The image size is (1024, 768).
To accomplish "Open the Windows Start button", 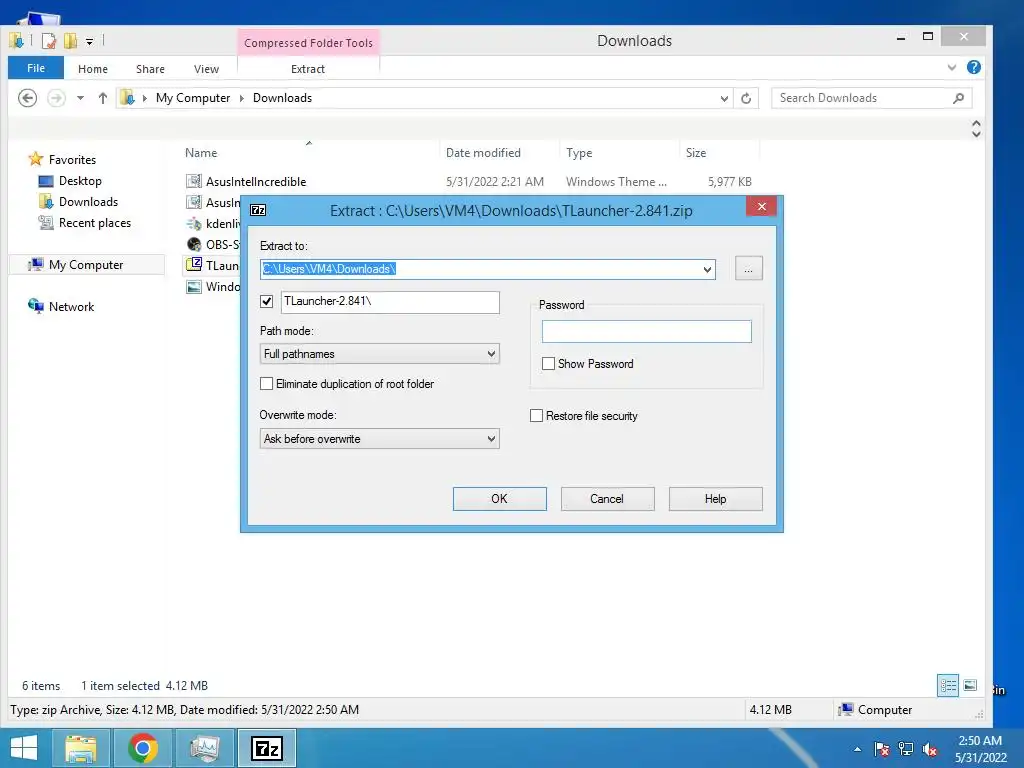I will (x=24, y=748).
